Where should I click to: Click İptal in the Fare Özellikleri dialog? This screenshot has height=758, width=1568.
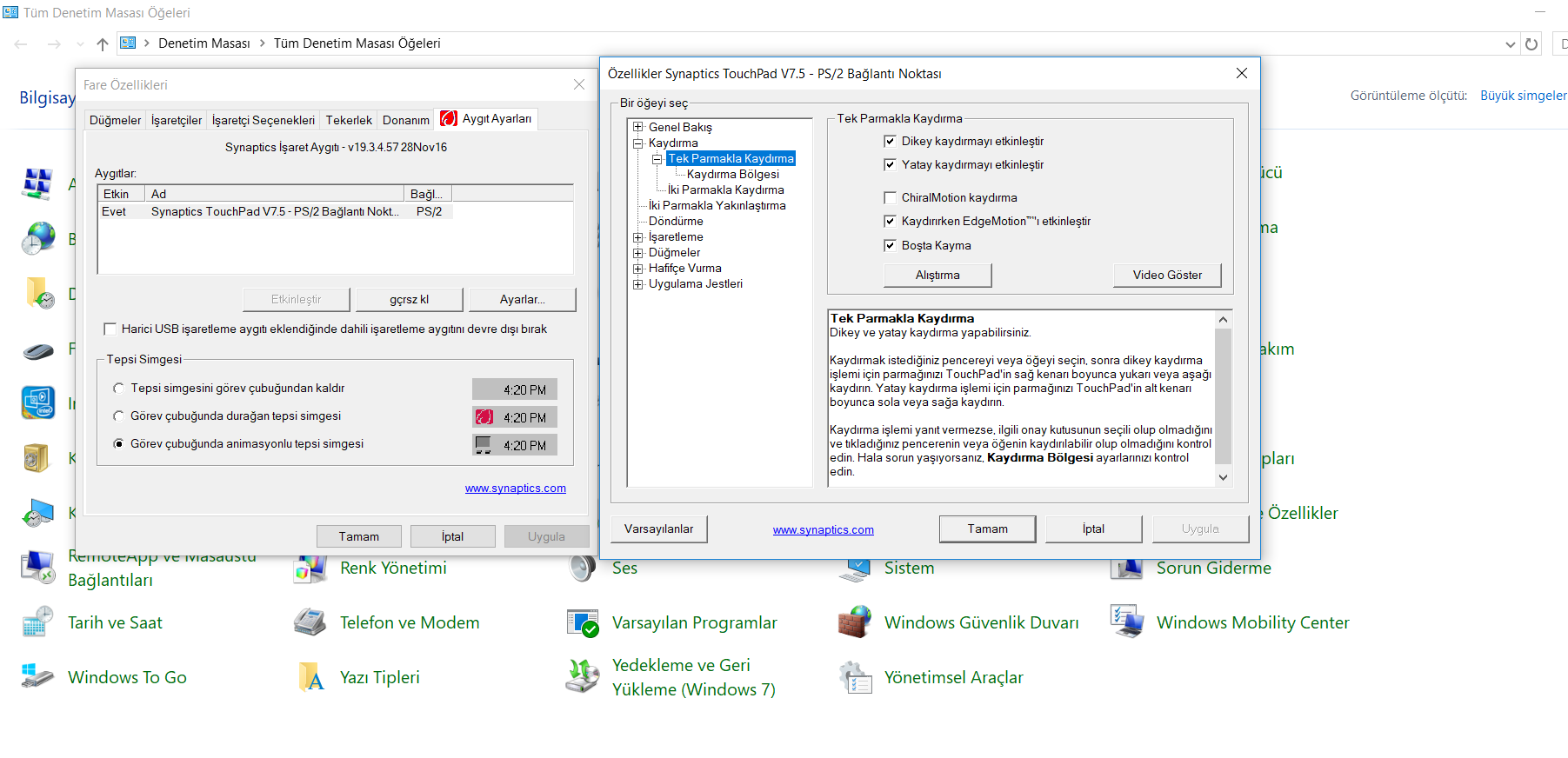pyautogui.click(x=452, y=536)
